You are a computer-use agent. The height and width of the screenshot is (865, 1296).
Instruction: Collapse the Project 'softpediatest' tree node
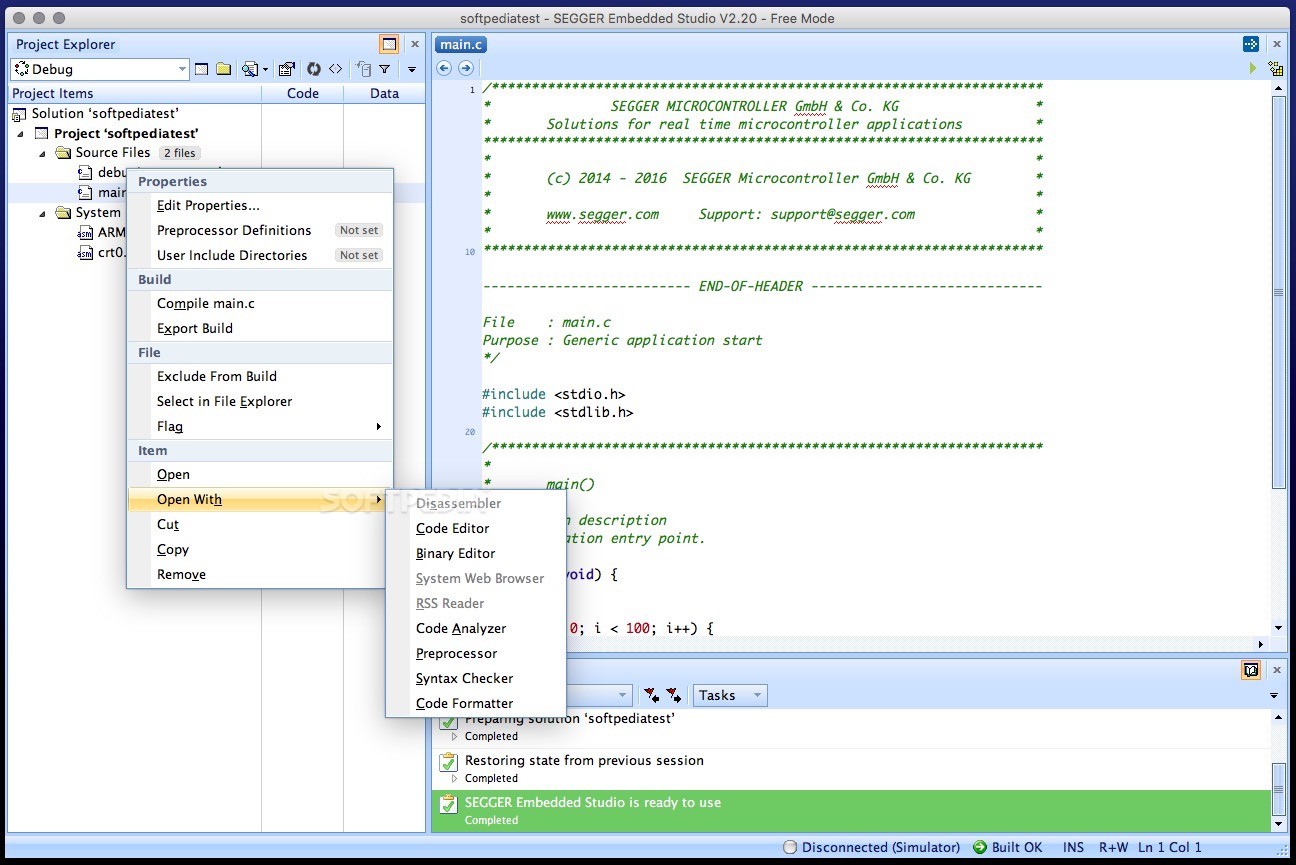point(21,134)
